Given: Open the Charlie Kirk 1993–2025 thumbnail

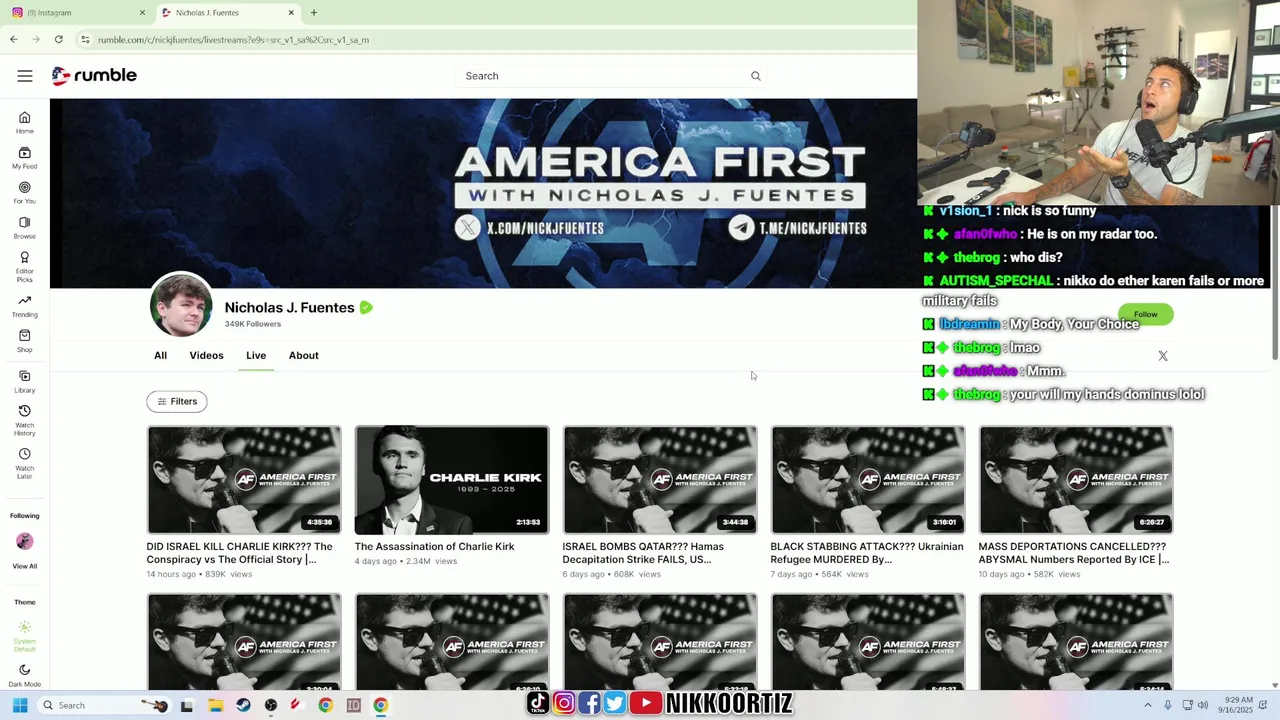Looking at the screenshot, I should (x=452, y=480).
